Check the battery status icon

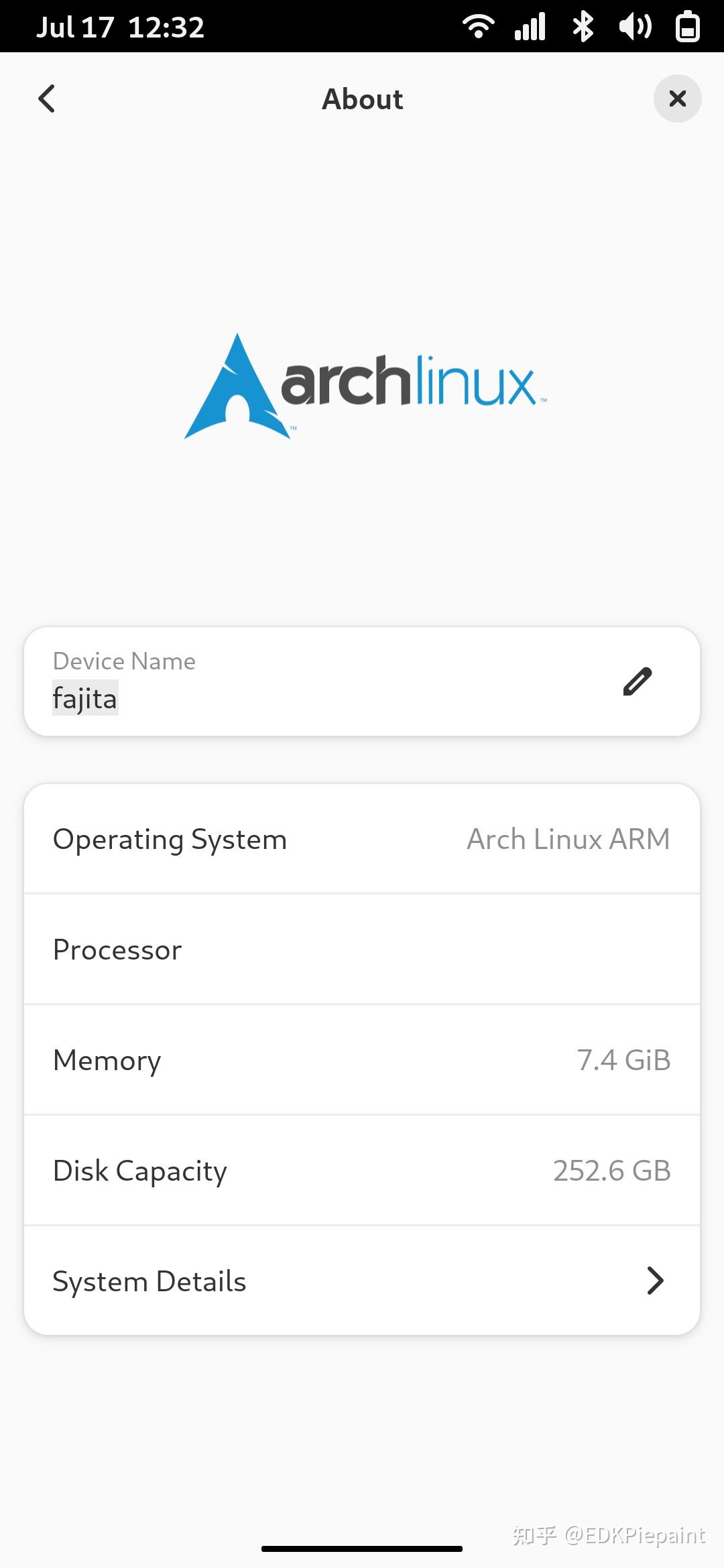point(688,27)
